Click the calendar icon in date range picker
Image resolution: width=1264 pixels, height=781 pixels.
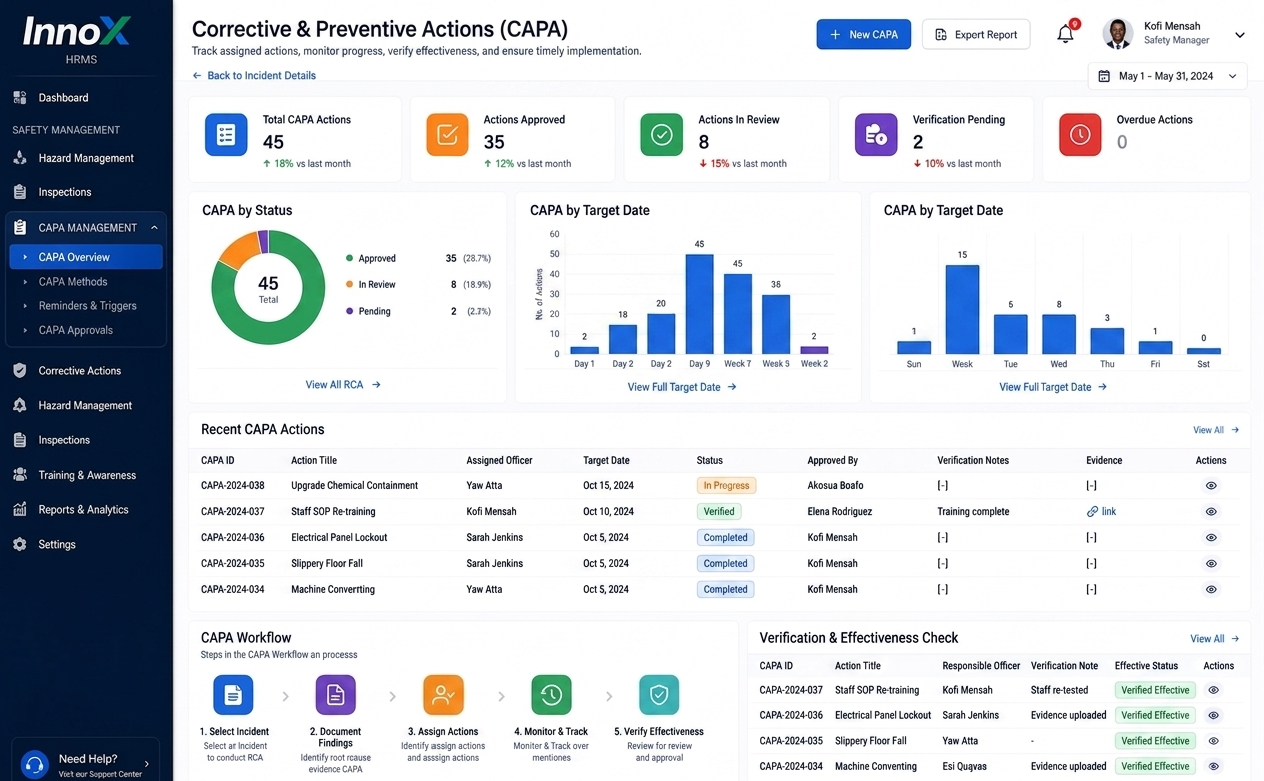[1104, 76]
